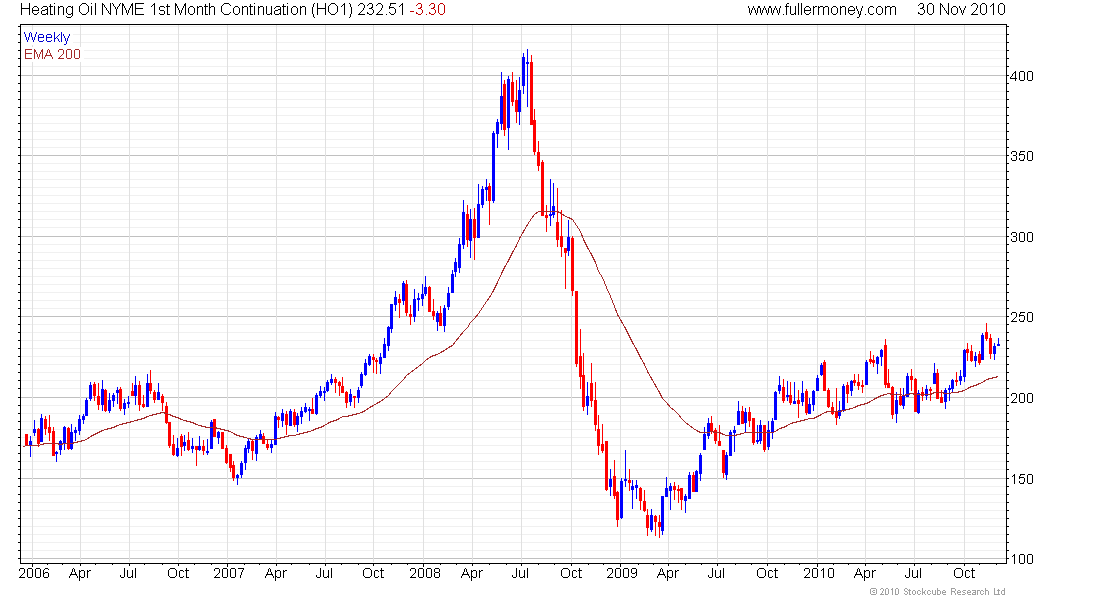Click the 350 price axis label
This screenshot has width=1100, height=600.
pos(1021,156)
